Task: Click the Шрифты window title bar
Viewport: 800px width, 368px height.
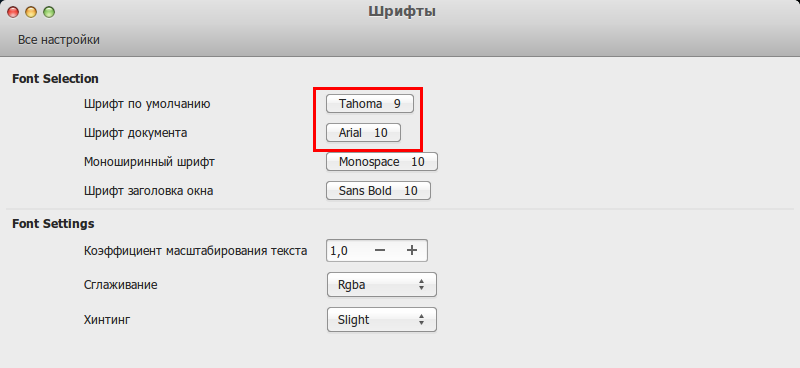Action: click(x=402, y=11)
